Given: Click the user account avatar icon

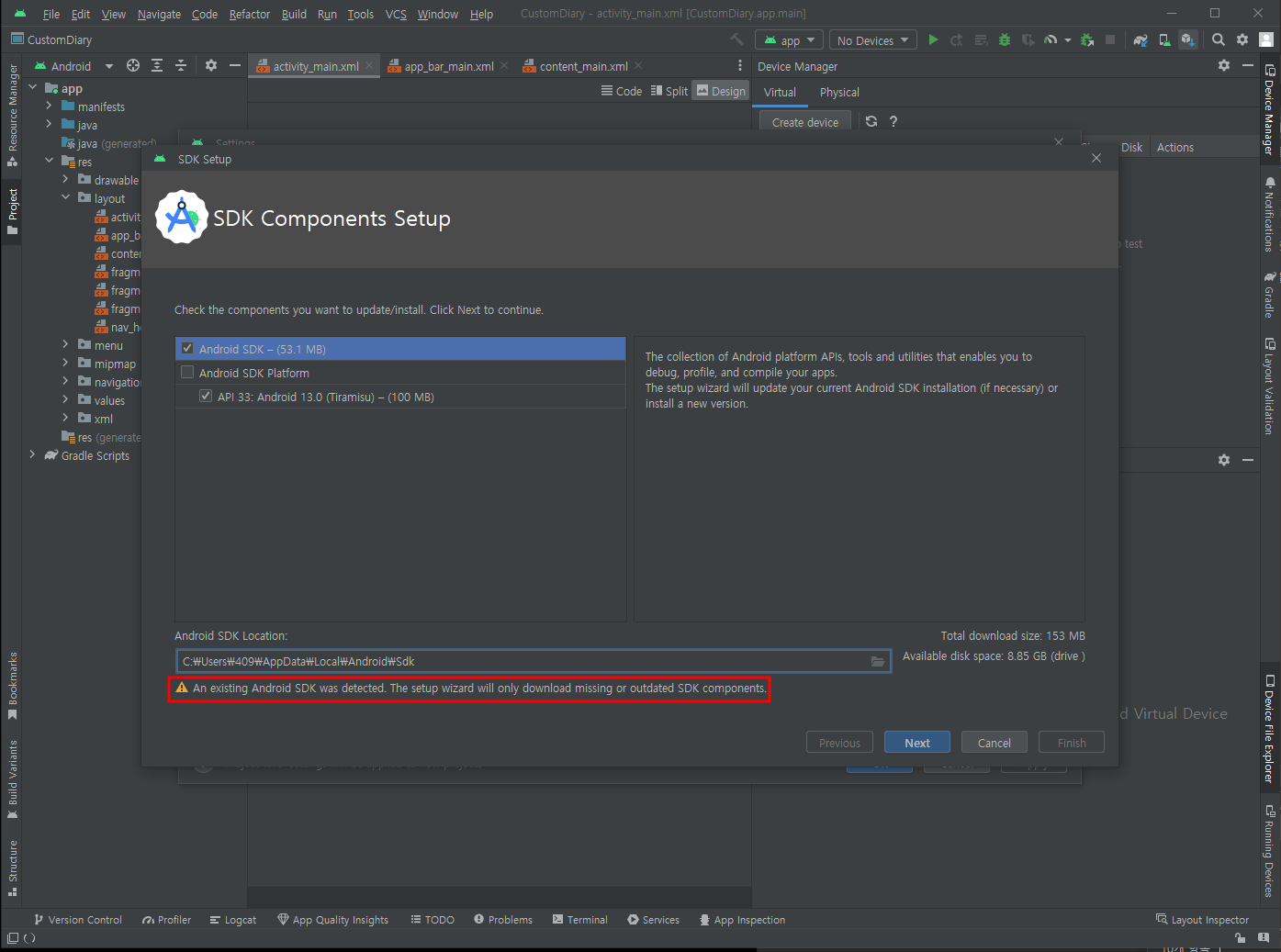Looking at the screenshot, I should (1266, 39).
